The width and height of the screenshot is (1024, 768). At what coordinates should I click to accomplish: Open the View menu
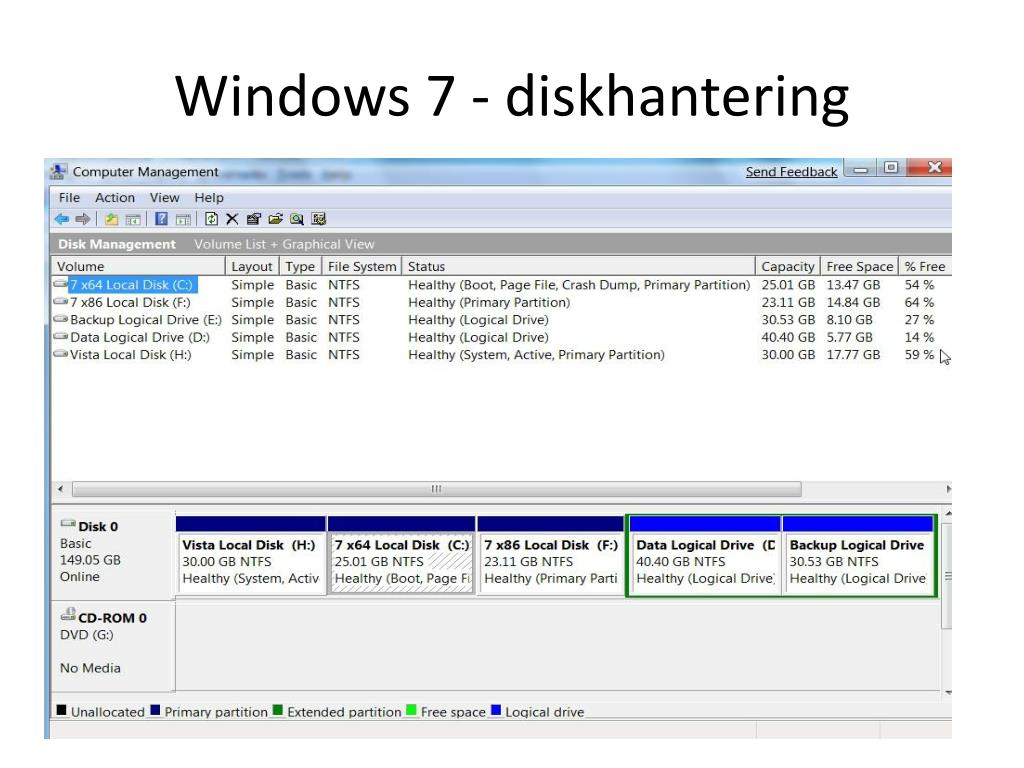click(x=165, y=198)
